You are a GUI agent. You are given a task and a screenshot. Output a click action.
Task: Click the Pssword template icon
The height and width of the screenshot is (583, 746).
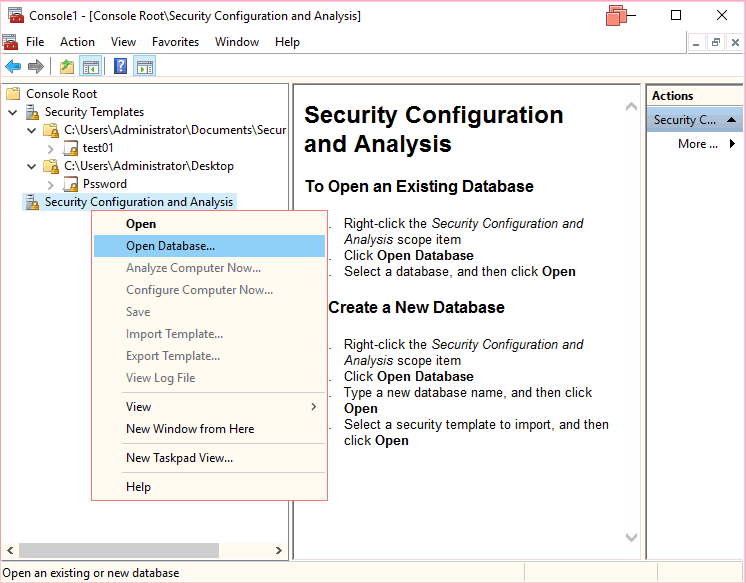point(70,184)
